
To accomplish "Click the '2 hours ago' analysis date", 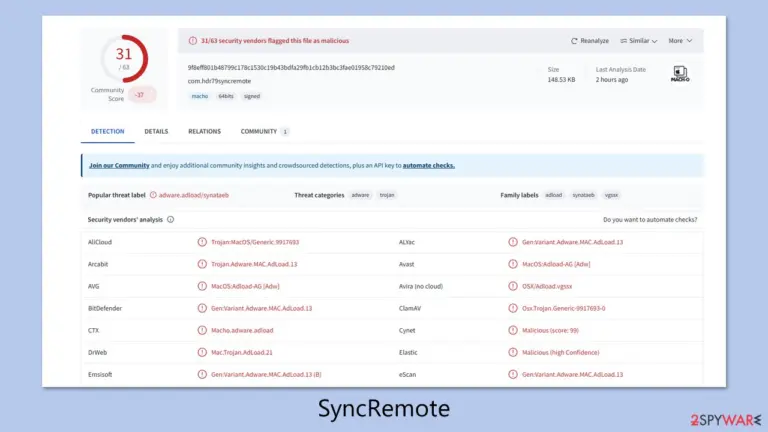I will pos(612,79).
